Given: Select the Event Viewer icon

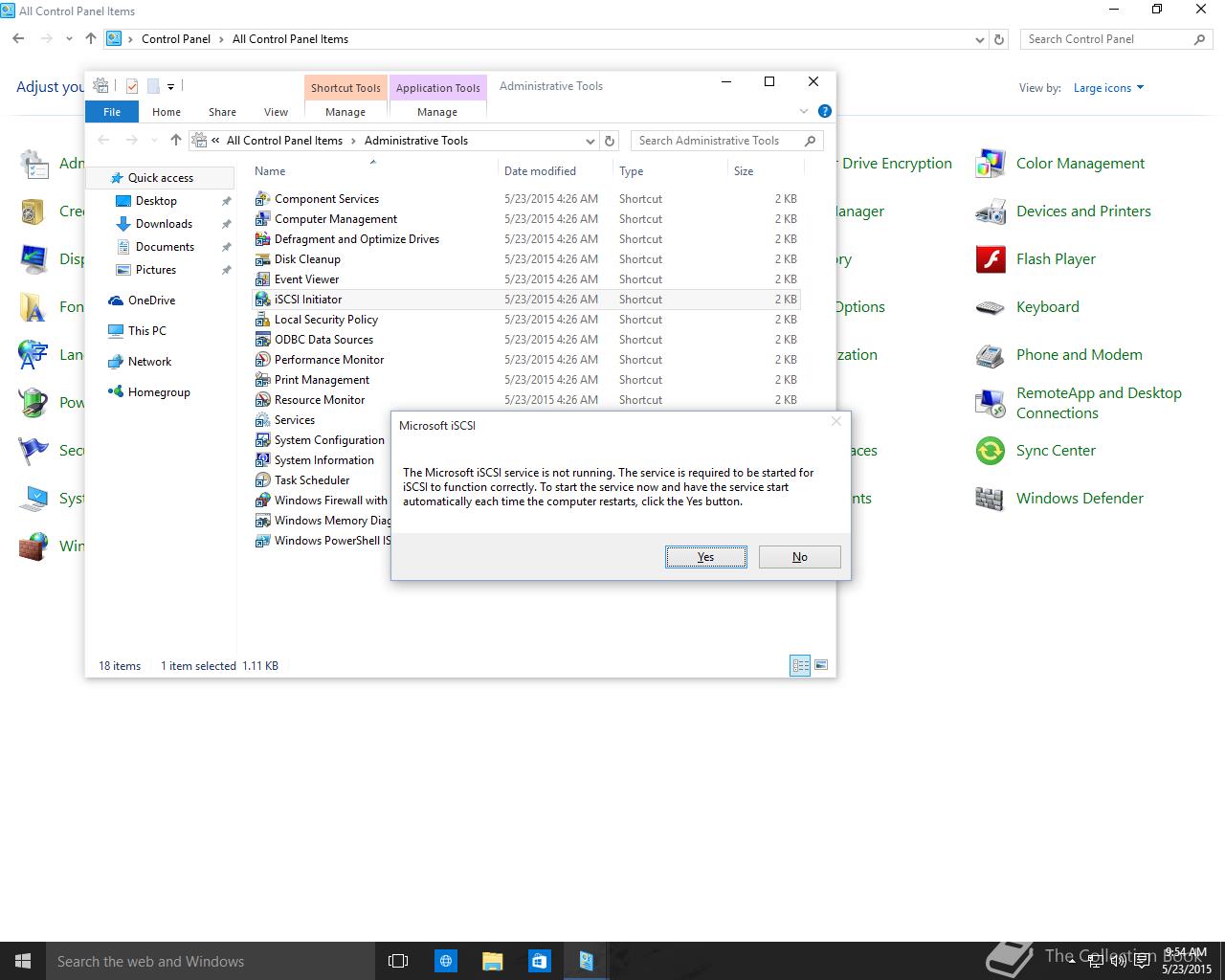Looking at the screenshot, I should 262,279.
